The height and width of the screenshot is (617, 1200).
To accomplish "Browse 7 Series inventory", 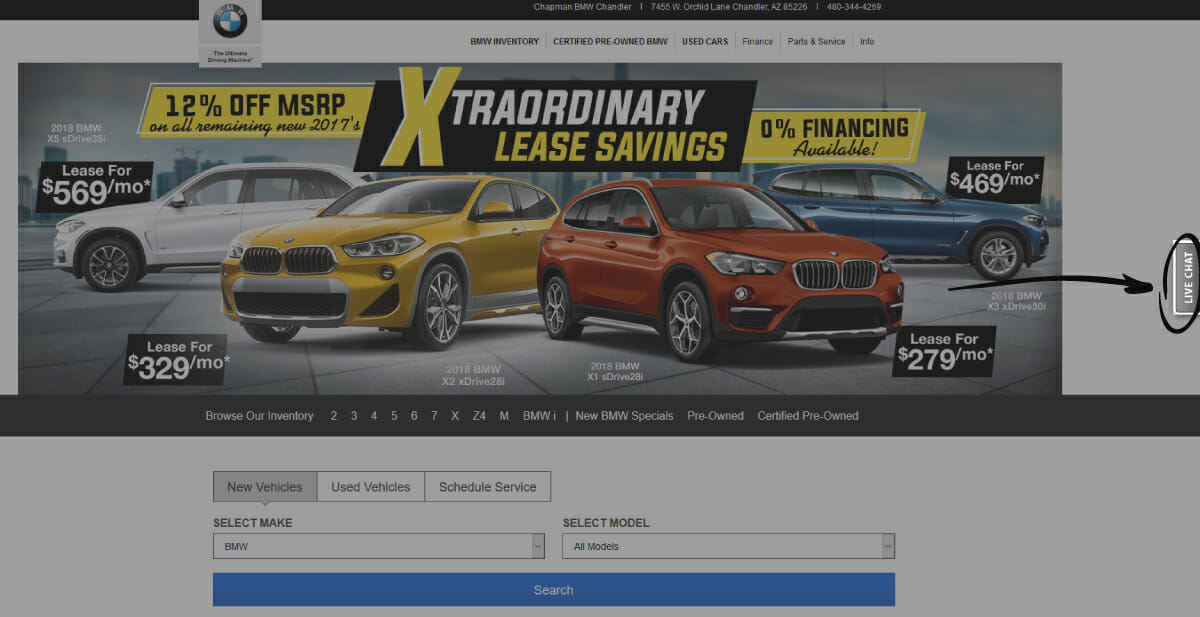I will [x=434, y=416].
